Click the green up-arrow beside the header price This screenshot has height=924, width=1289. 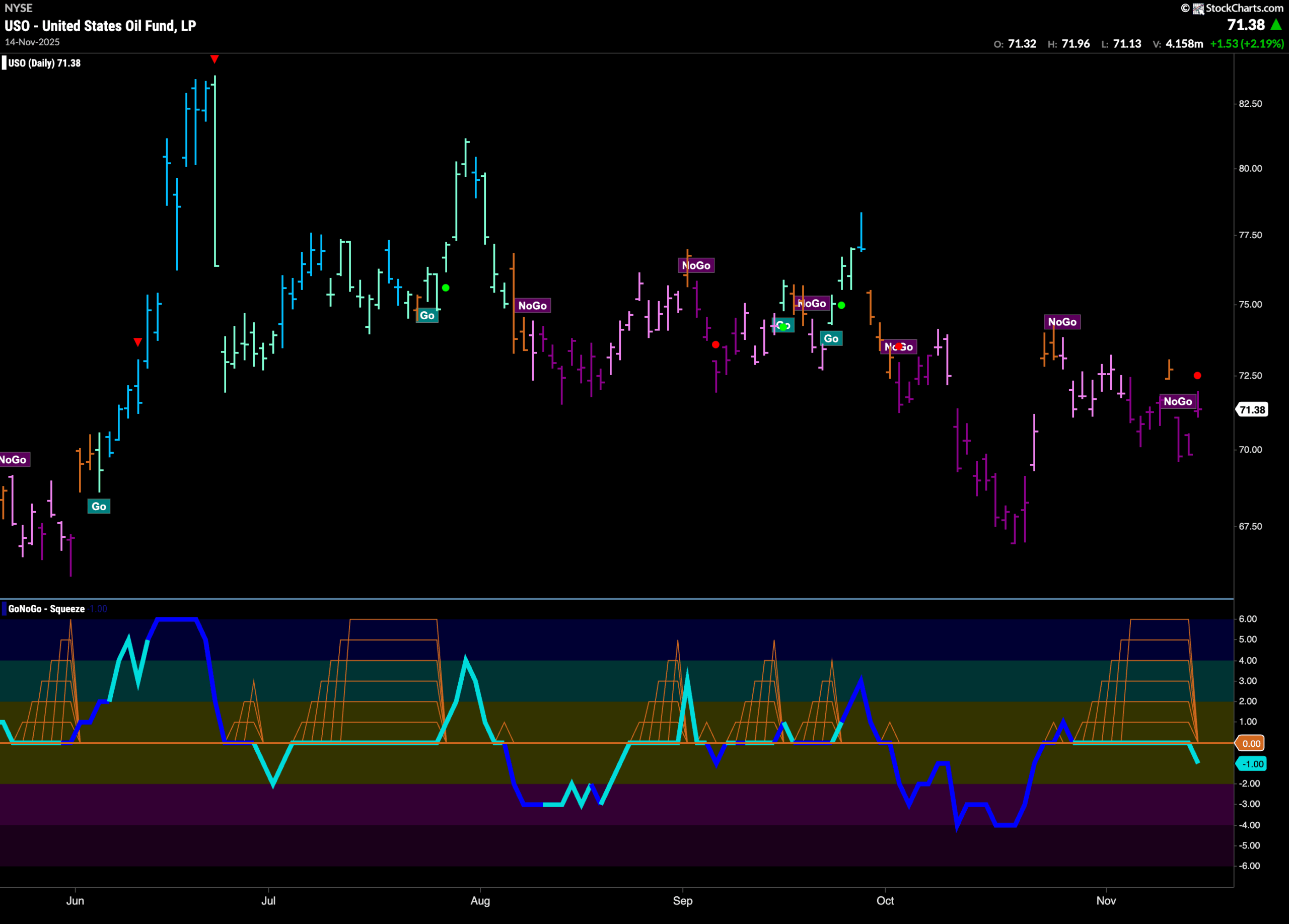point(1276,25)
